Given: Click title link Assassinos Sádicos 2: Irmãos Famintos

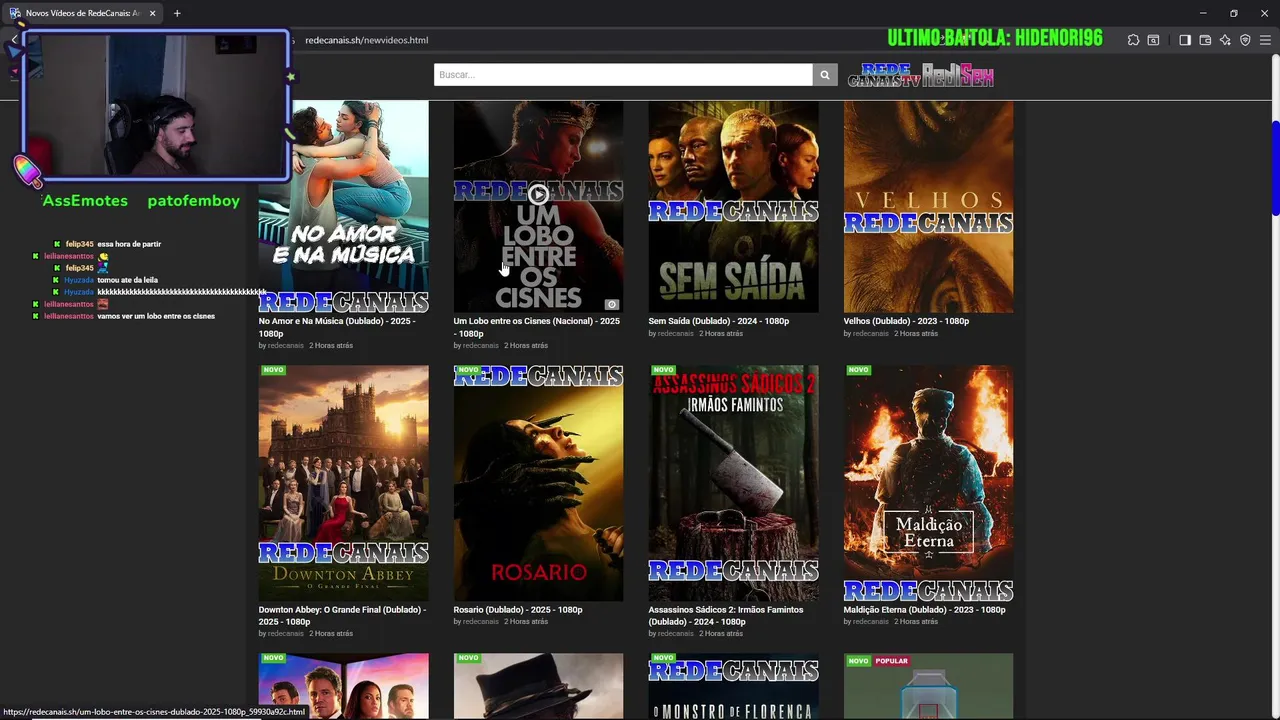Looking at the screenshot, I should [x=725, y=615].
